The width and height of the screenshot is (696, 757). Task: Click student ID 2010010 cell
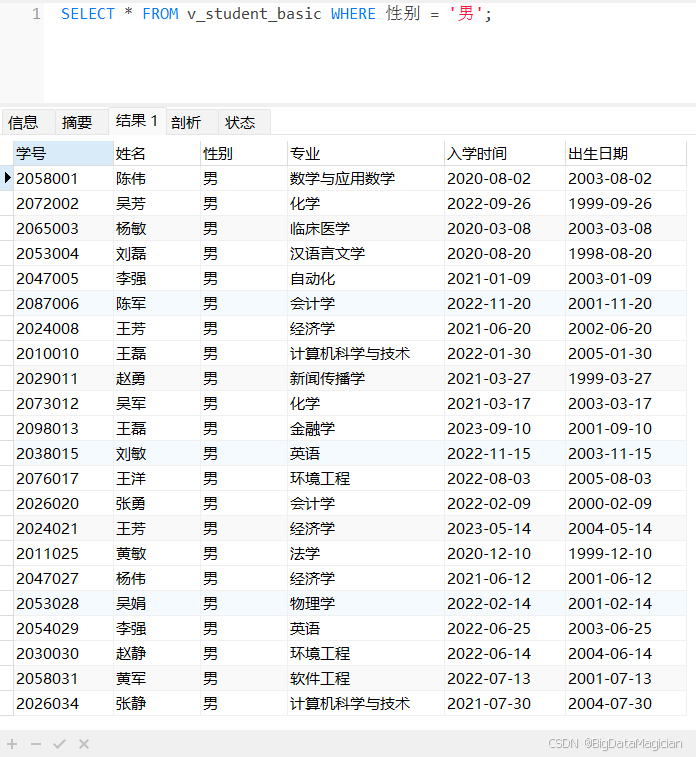(64, 353)
